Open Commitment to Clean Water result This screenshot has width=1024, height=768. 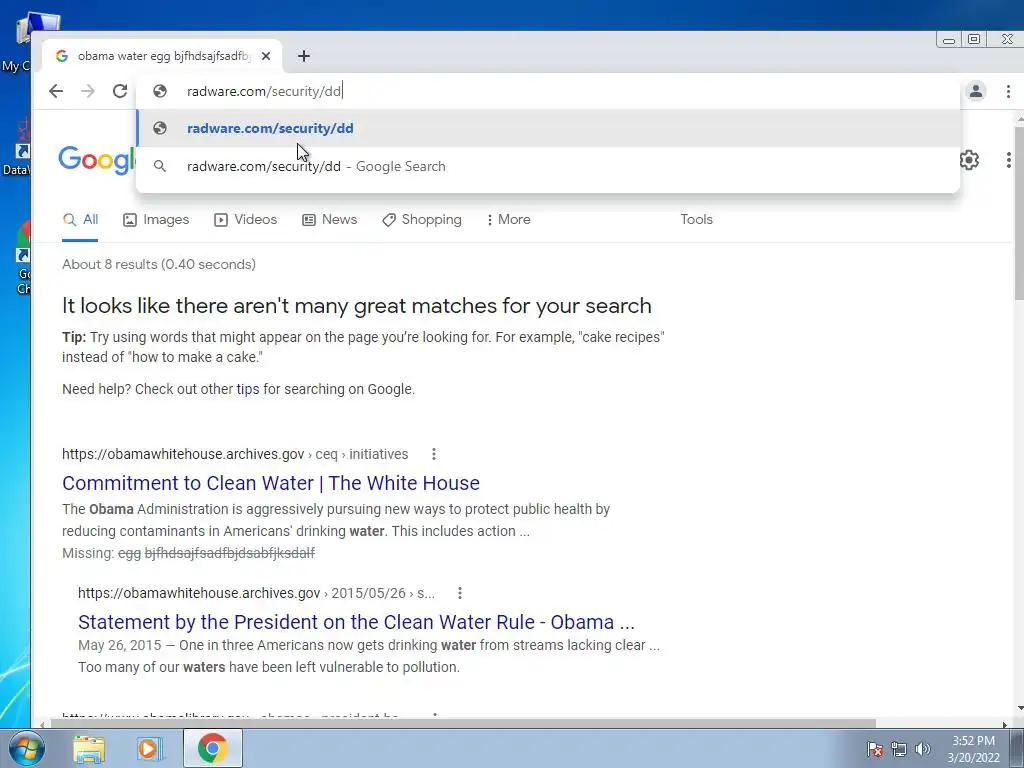tap(271, 483)
